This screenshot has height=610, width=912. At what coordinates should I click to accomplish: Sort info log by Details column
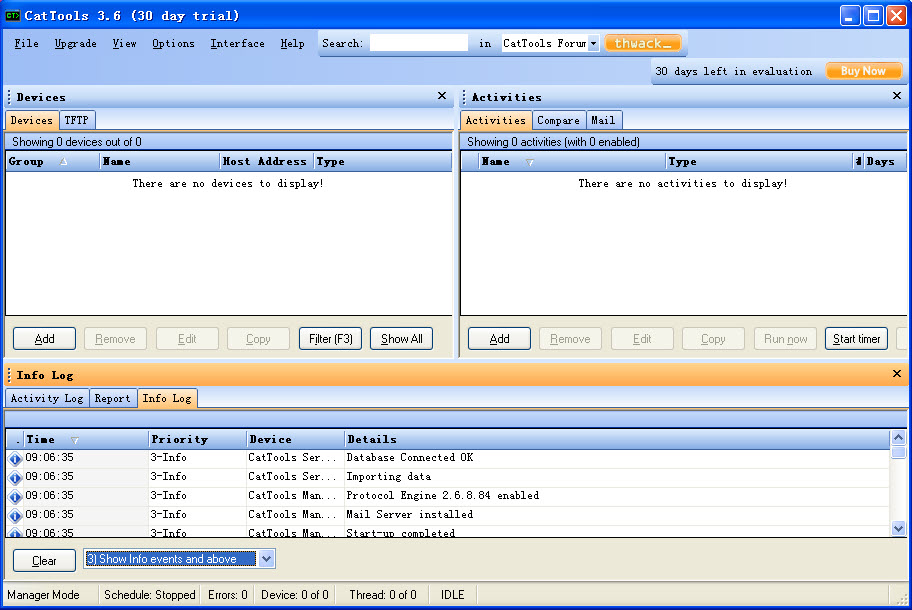[x=617, y=440]
